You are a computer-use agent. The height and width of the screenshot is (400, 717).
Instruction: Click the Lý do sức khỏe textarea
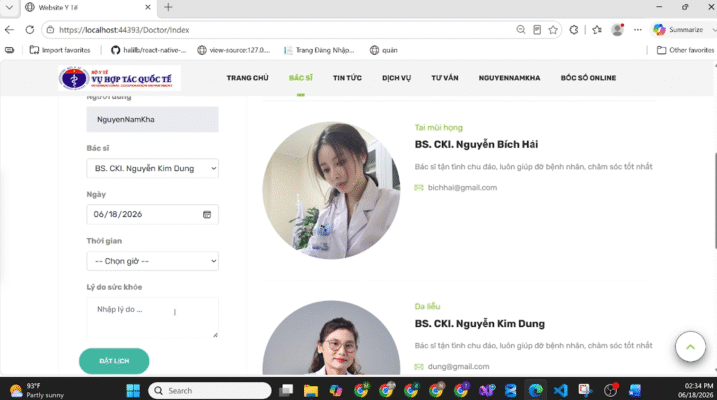pos(152,317)
